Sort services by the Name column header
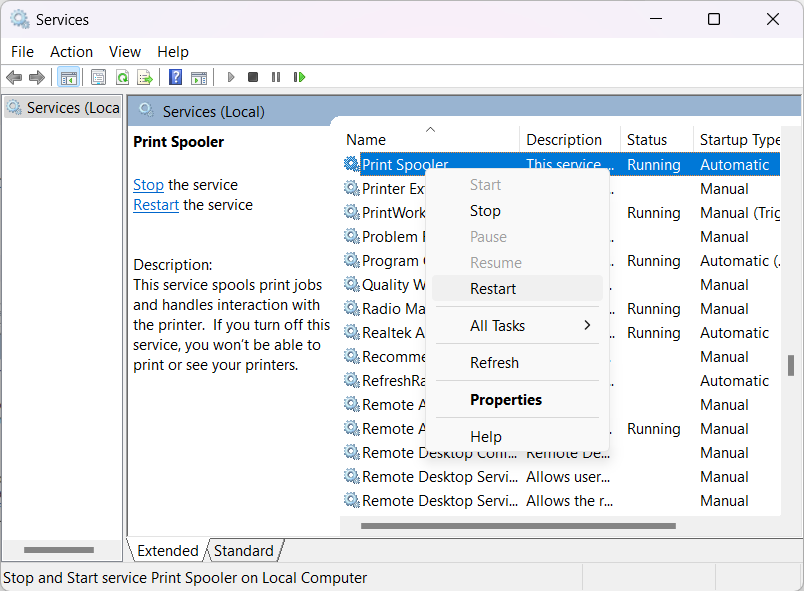The width and height of the screenshot is (804, 591). click(x=430, y=139)
